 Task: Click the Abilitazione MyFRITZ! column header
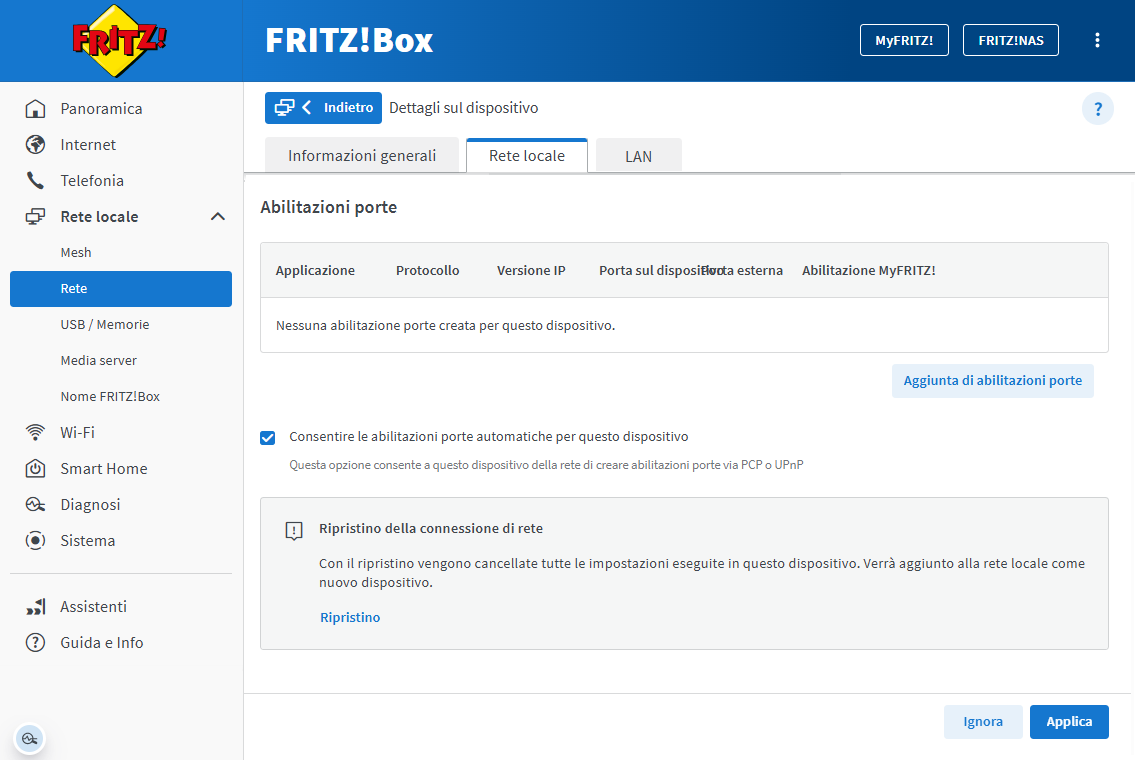click(869, 271)
